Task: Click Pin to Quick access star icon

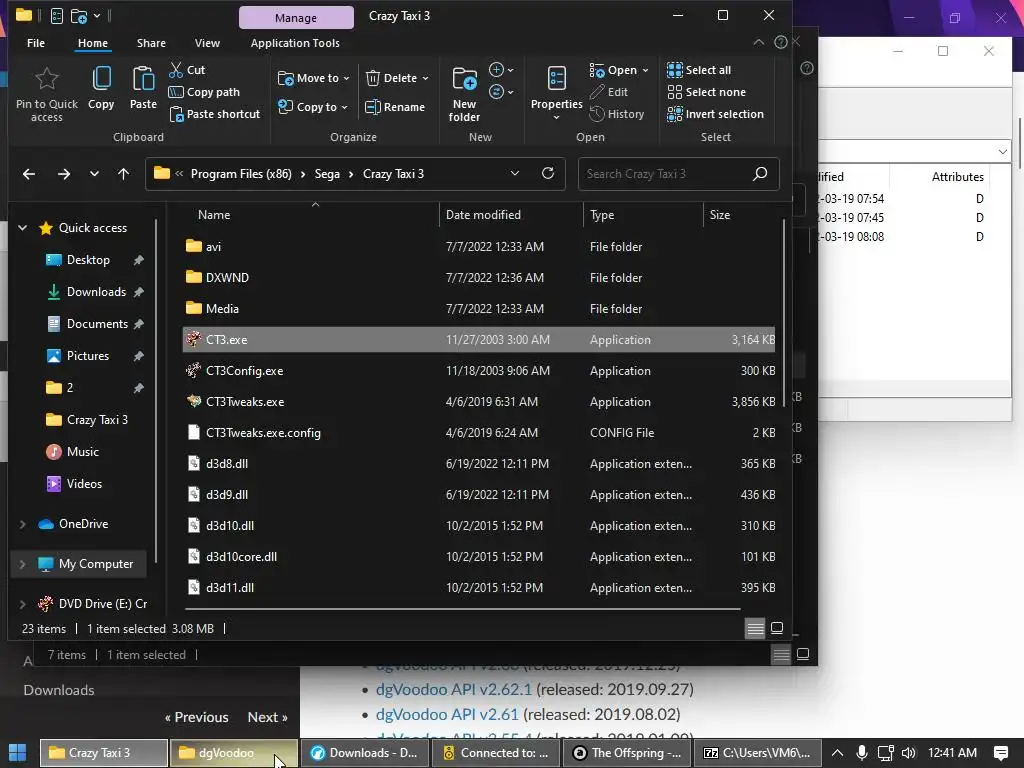Action: click(46, 79)
